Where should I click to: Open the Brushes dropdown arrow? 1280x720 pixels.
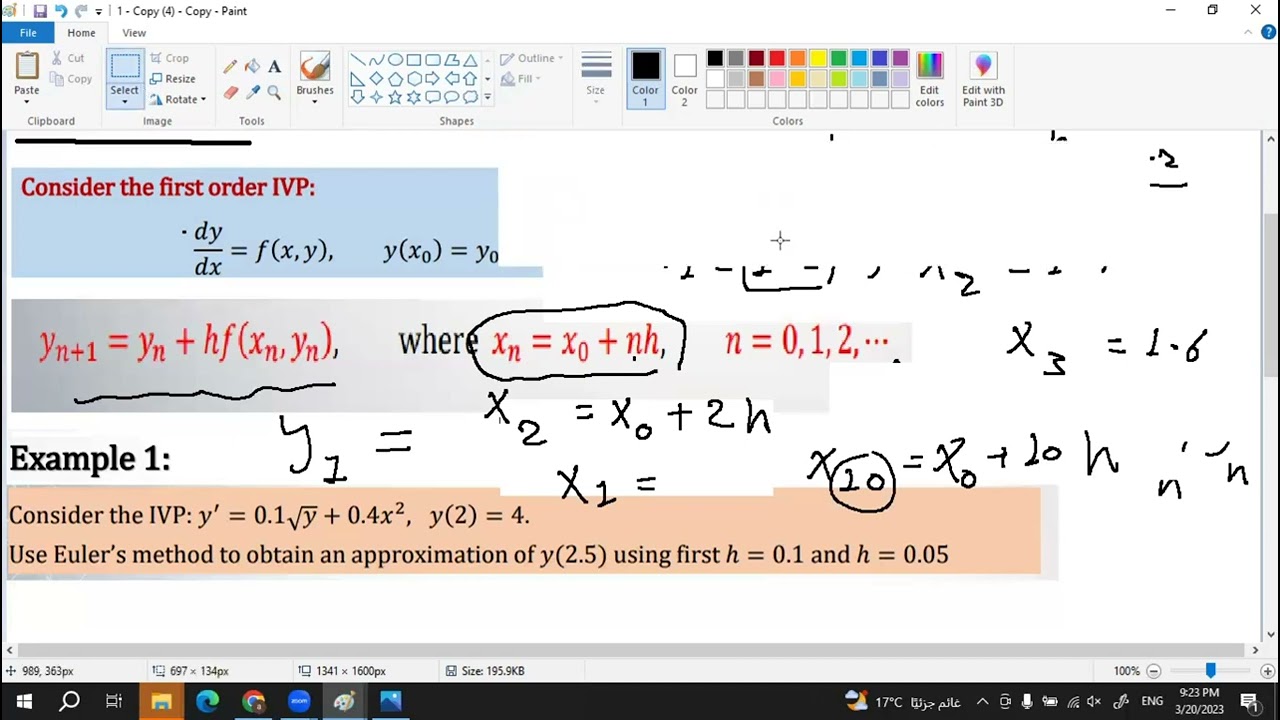[314, 102]
